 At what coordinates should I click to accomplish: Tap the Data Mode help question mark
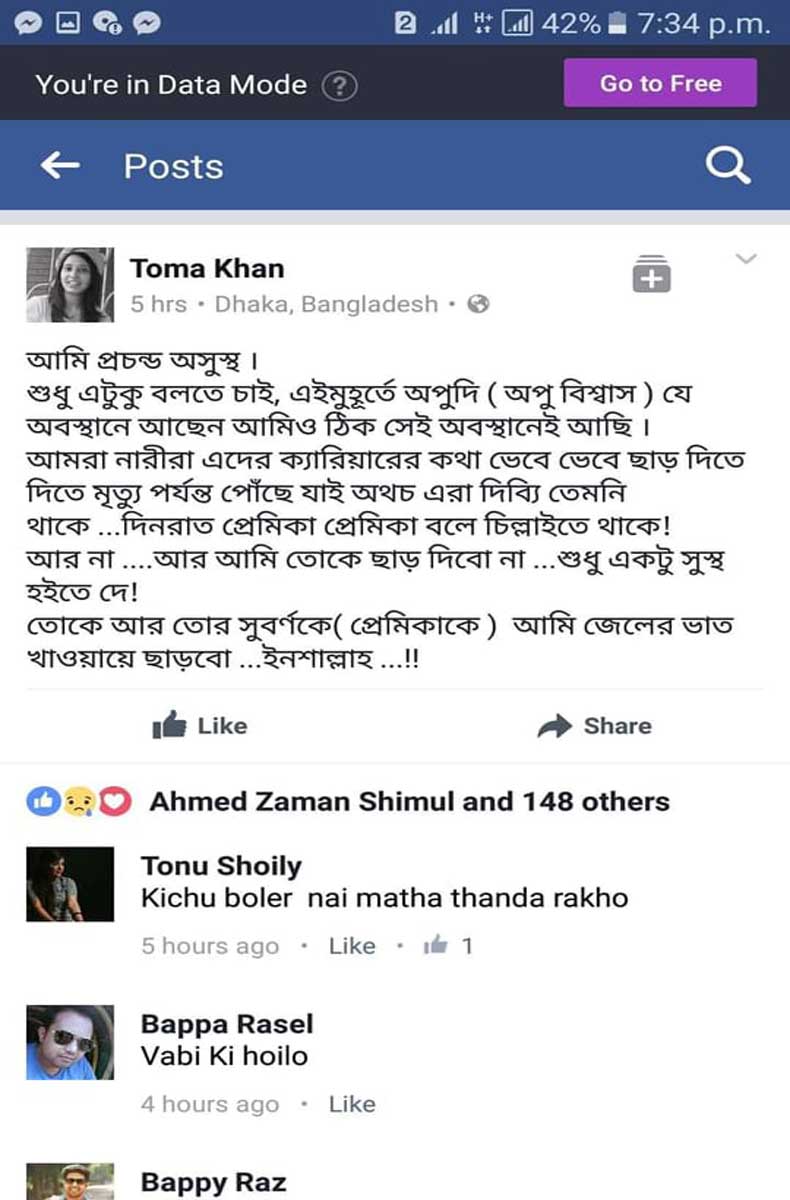(340, 85)
